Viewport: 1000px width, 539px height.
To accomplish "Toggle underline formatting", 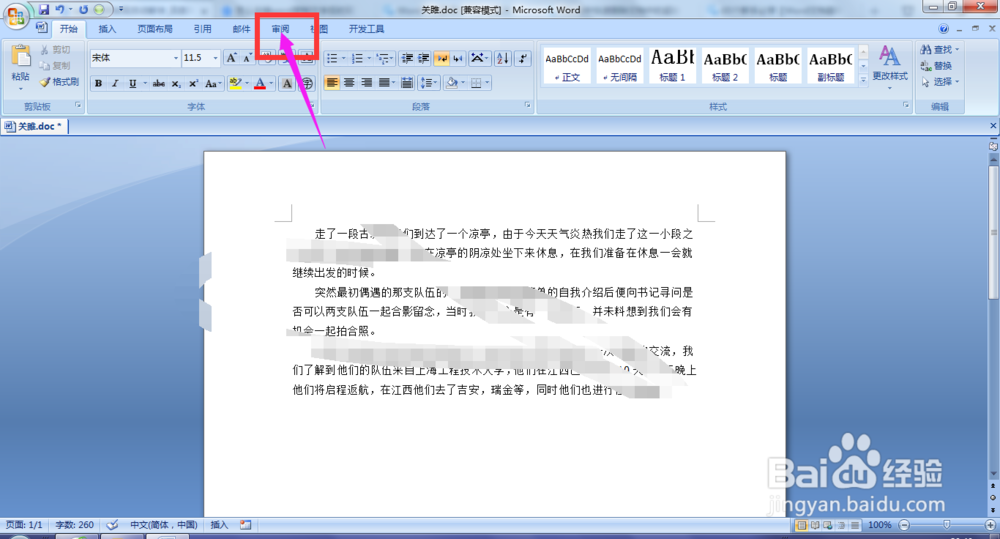I will click(x=132, y=84).
